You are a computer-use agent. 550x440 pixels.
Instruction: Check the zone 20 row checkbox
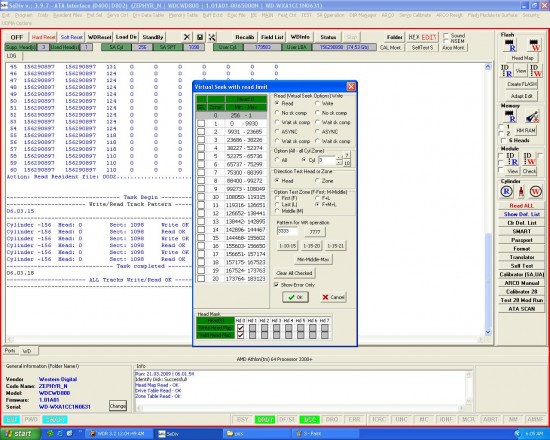click(201, 278)
